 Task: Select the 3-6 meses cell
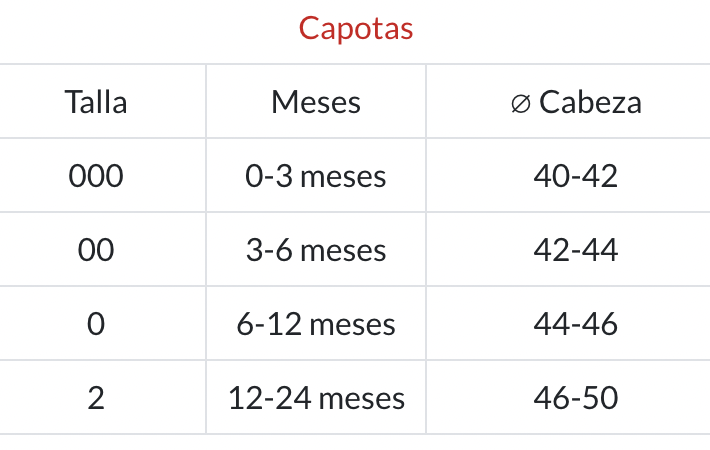pyautogui.click(x=316, y=250)
